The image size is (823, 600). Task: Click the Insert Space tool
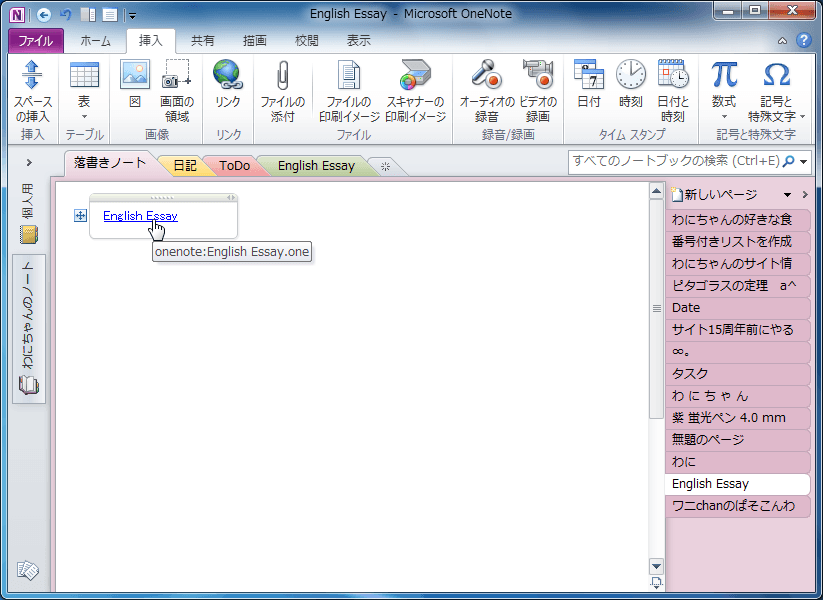coord(33,91)
